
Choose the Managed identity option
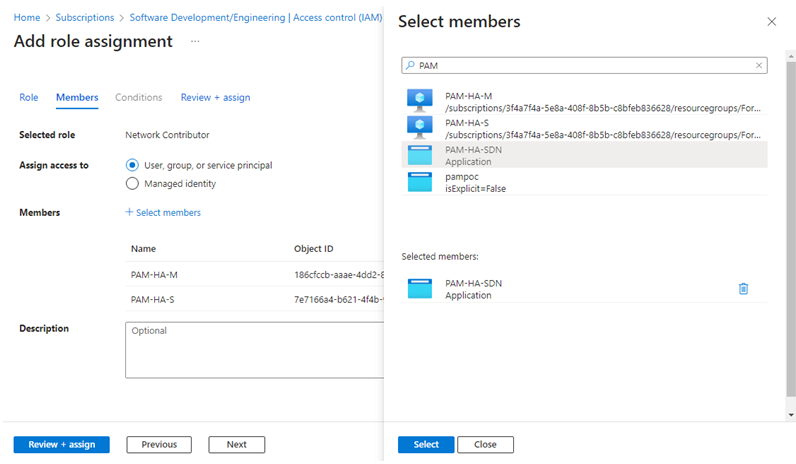click(132, 183)
